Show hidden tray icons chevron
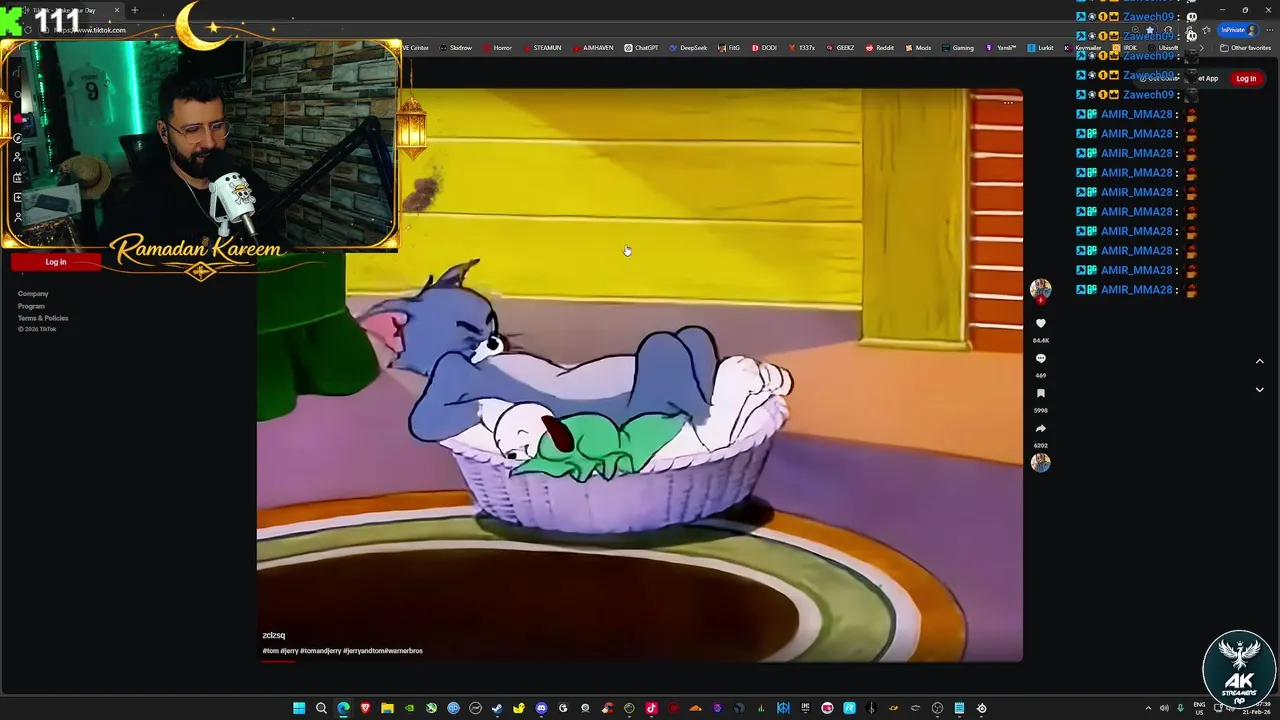The image size is (1280, 720). [1147, 708]
